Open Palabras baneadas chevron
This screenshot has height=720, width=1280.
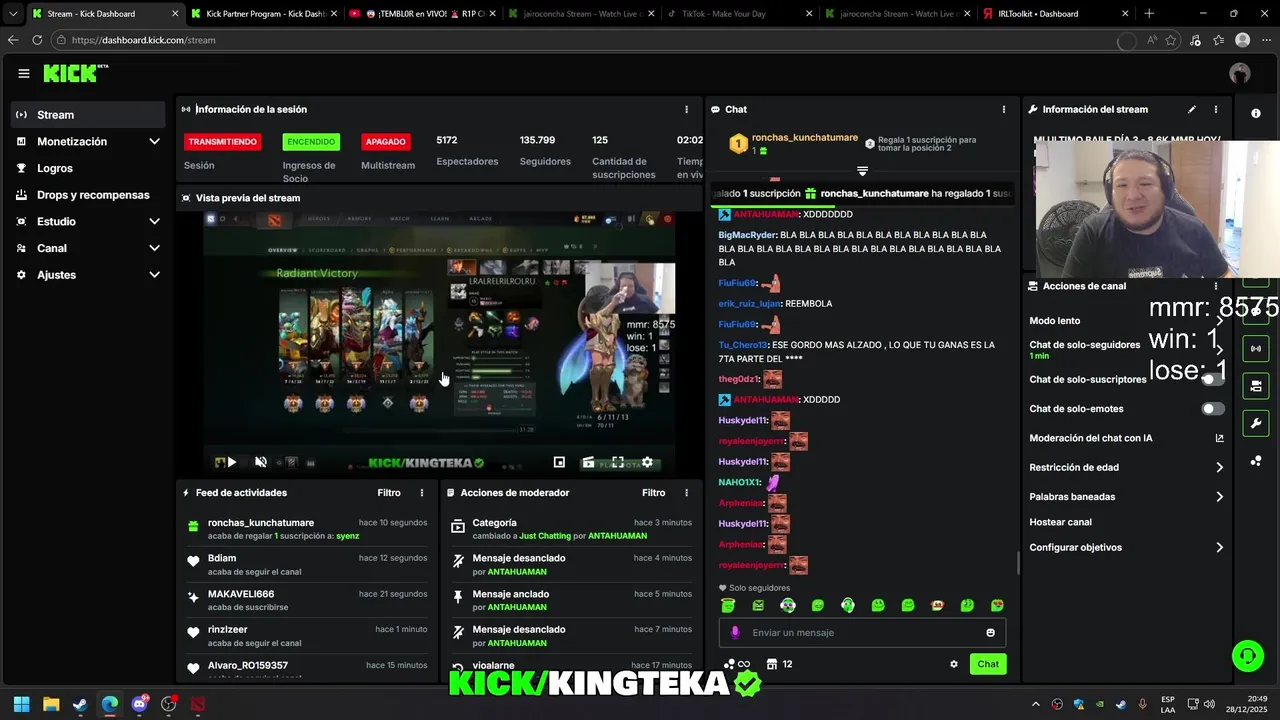tap(1219, 497)
